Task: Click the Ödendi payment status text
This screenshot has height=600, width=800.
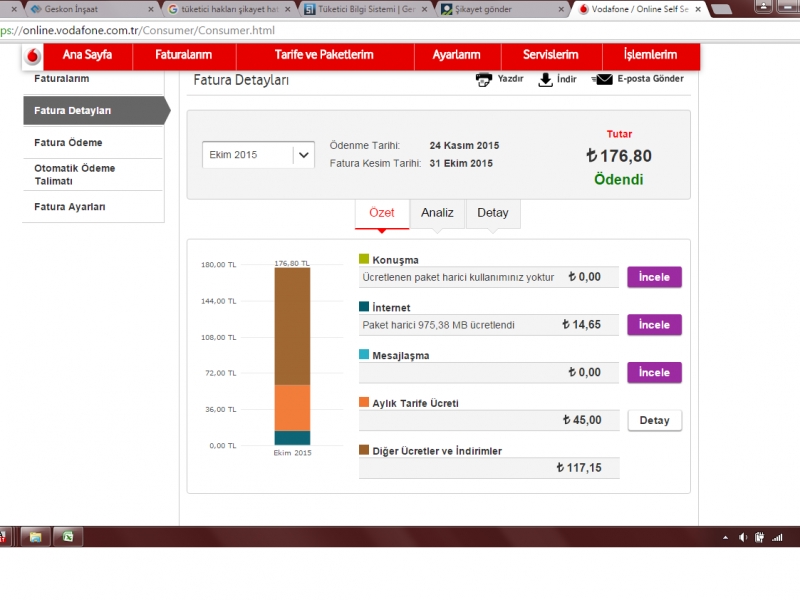Action: point(619,180)
